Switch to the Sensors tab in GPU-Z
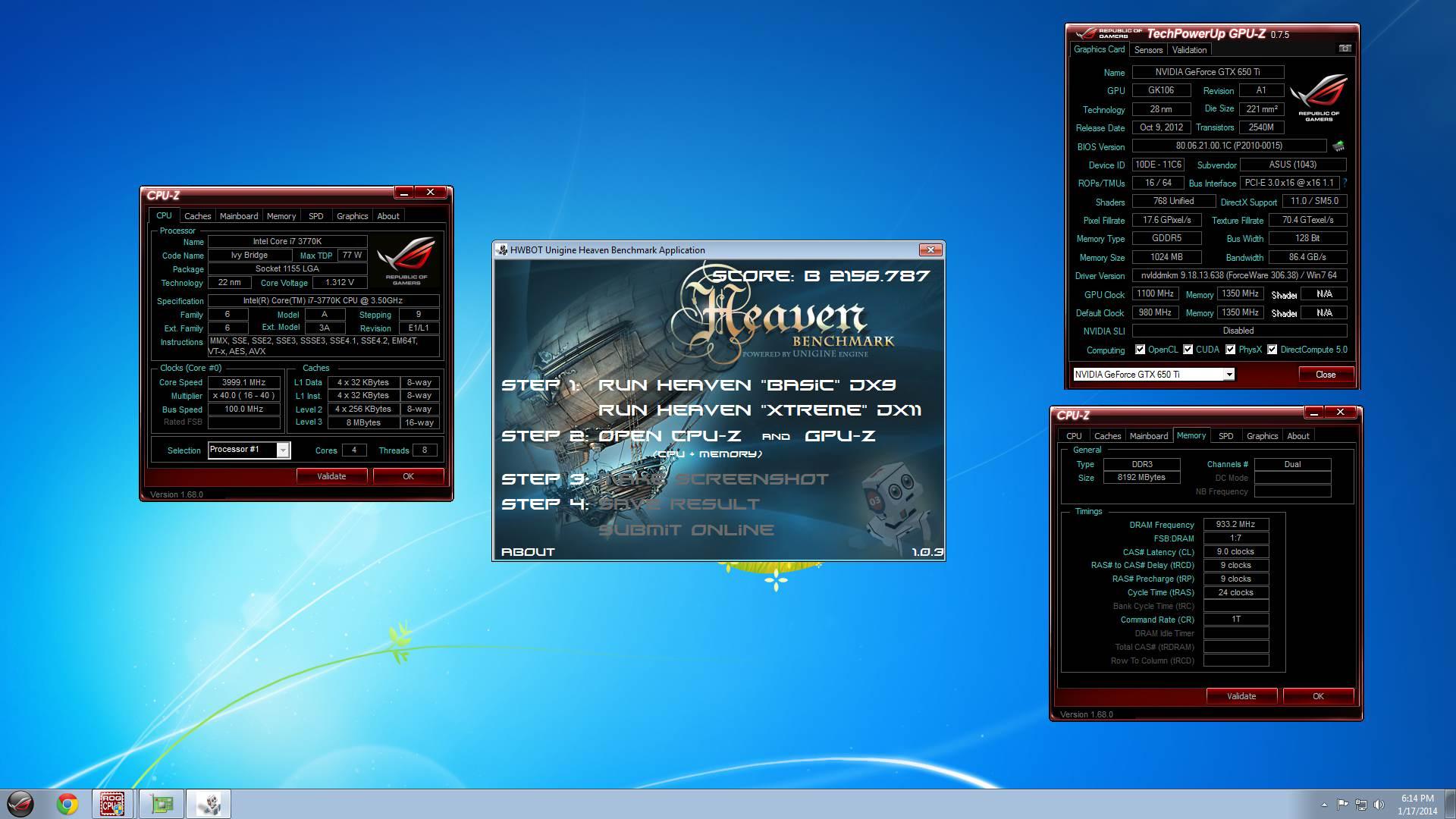The image size is (1456, 819). click(1148, 50)
